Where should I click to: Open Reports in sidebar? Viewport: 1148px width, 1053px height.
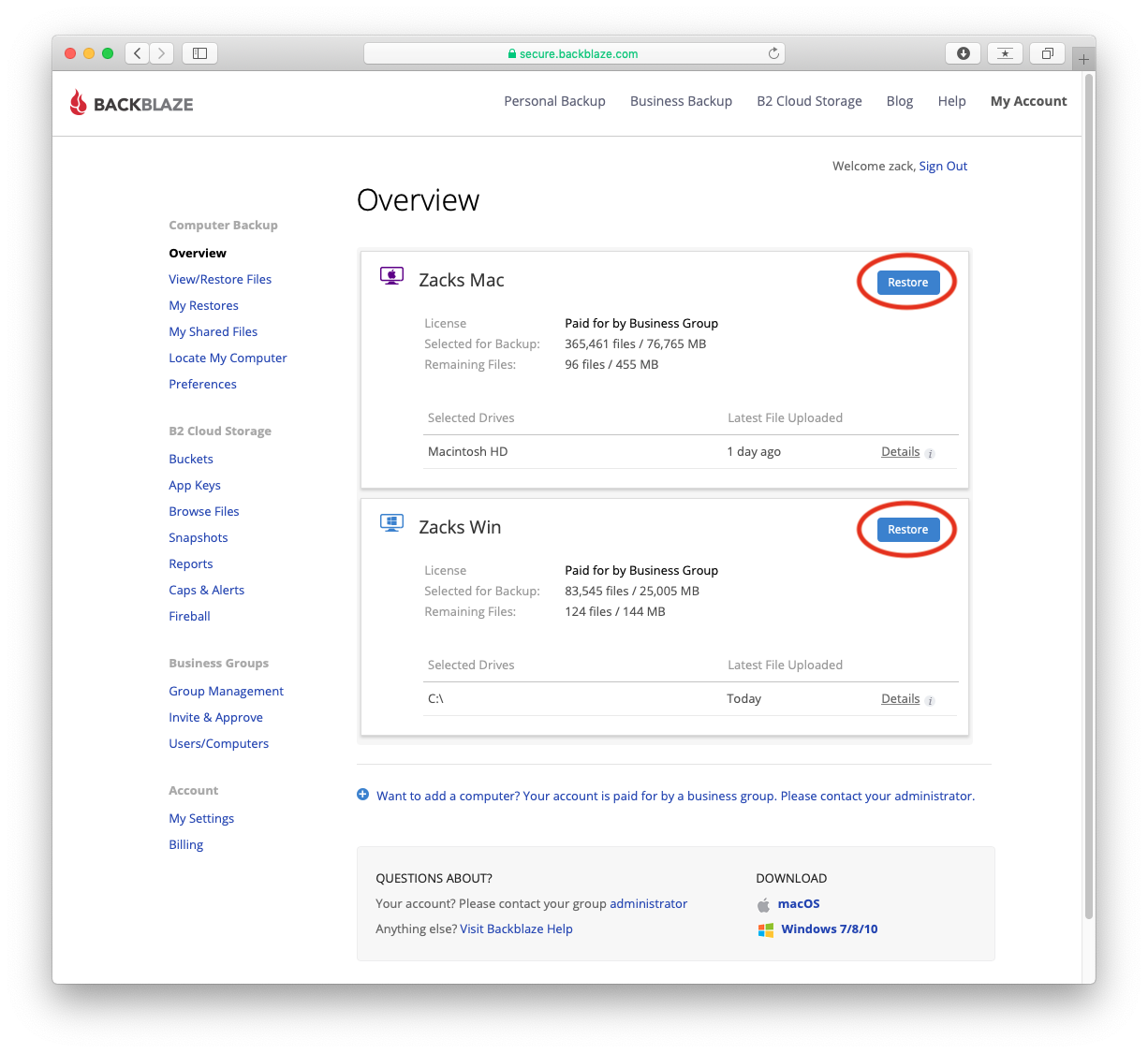[191, 563]
